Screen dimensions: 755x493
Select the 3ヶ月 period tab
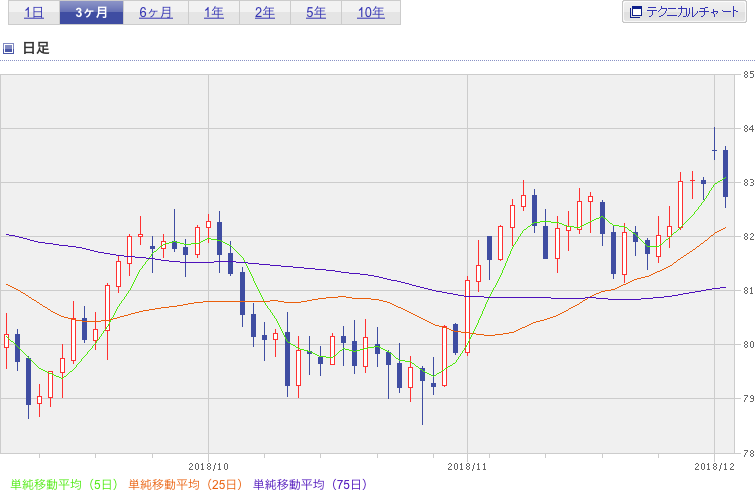coord(91,13)
